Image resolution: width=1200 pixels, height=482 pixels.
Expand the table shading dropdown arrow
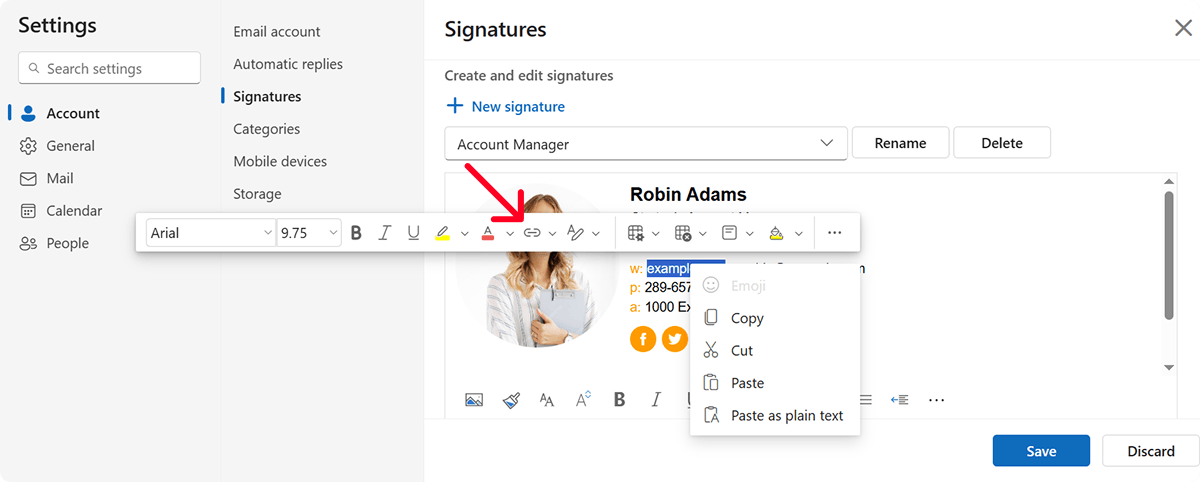tap(799, 233)
